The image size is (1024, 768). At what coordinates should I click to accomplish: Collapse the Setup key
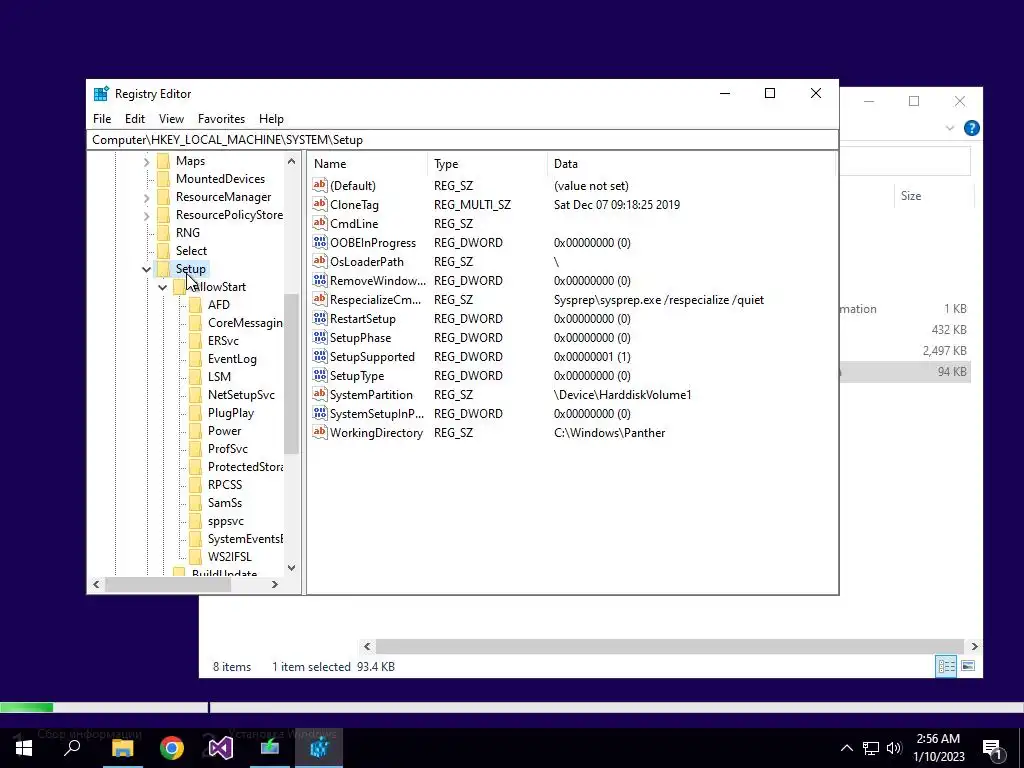(146, 269)
